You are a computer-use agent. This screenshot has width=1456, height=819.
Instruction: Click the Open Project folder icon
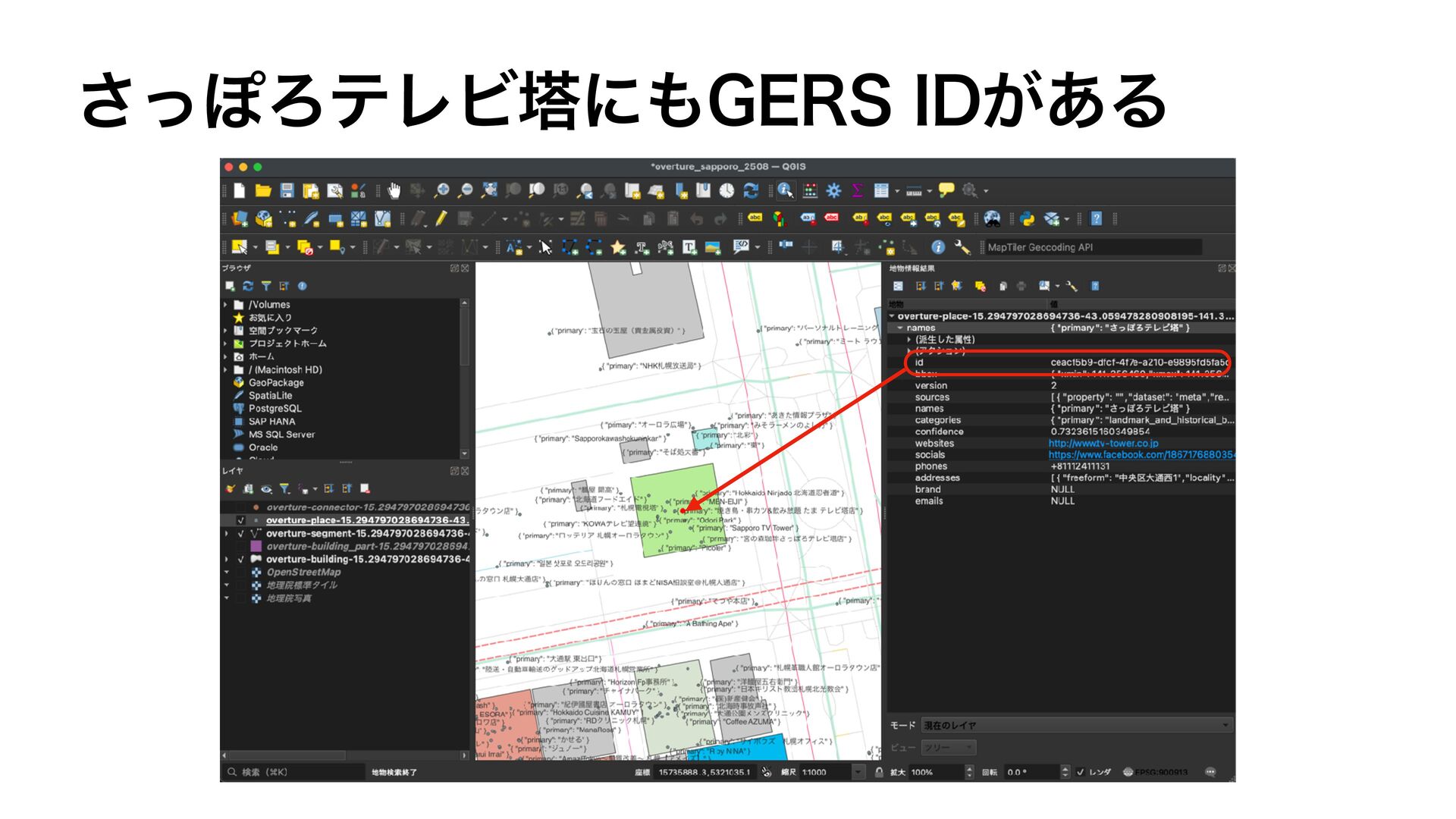pos(263,190)
